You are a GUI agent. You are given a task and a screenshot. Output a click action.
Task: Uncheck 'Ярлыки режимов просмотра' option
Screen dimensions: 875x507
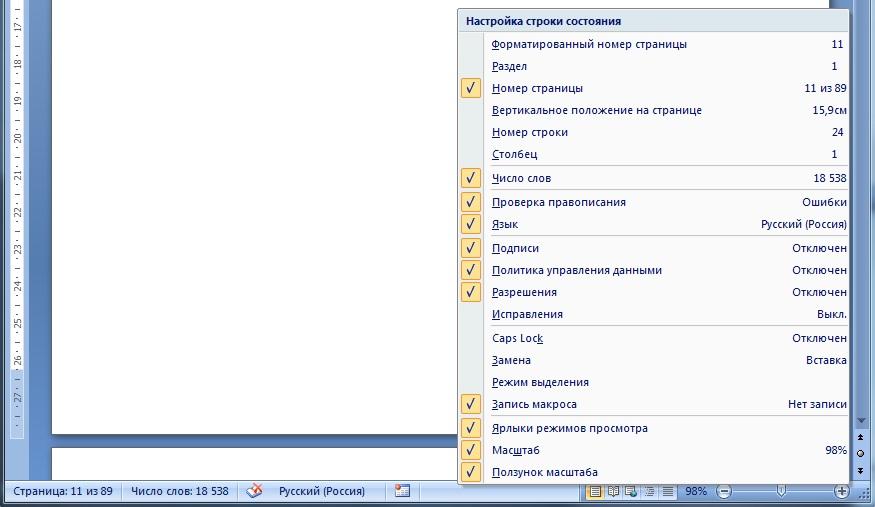click(x=653, y=428)
